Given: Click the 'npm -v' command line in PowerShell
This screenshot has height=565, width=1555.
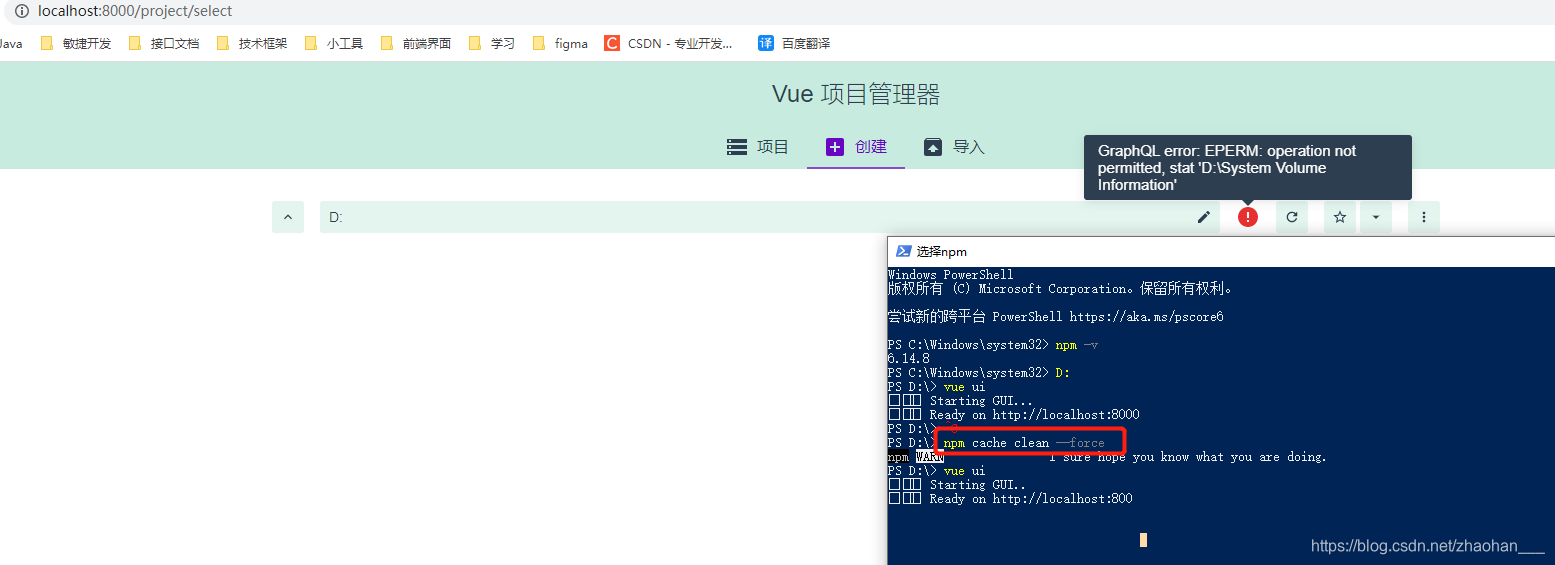Looking at the screenshot, I should click(992, 345).
